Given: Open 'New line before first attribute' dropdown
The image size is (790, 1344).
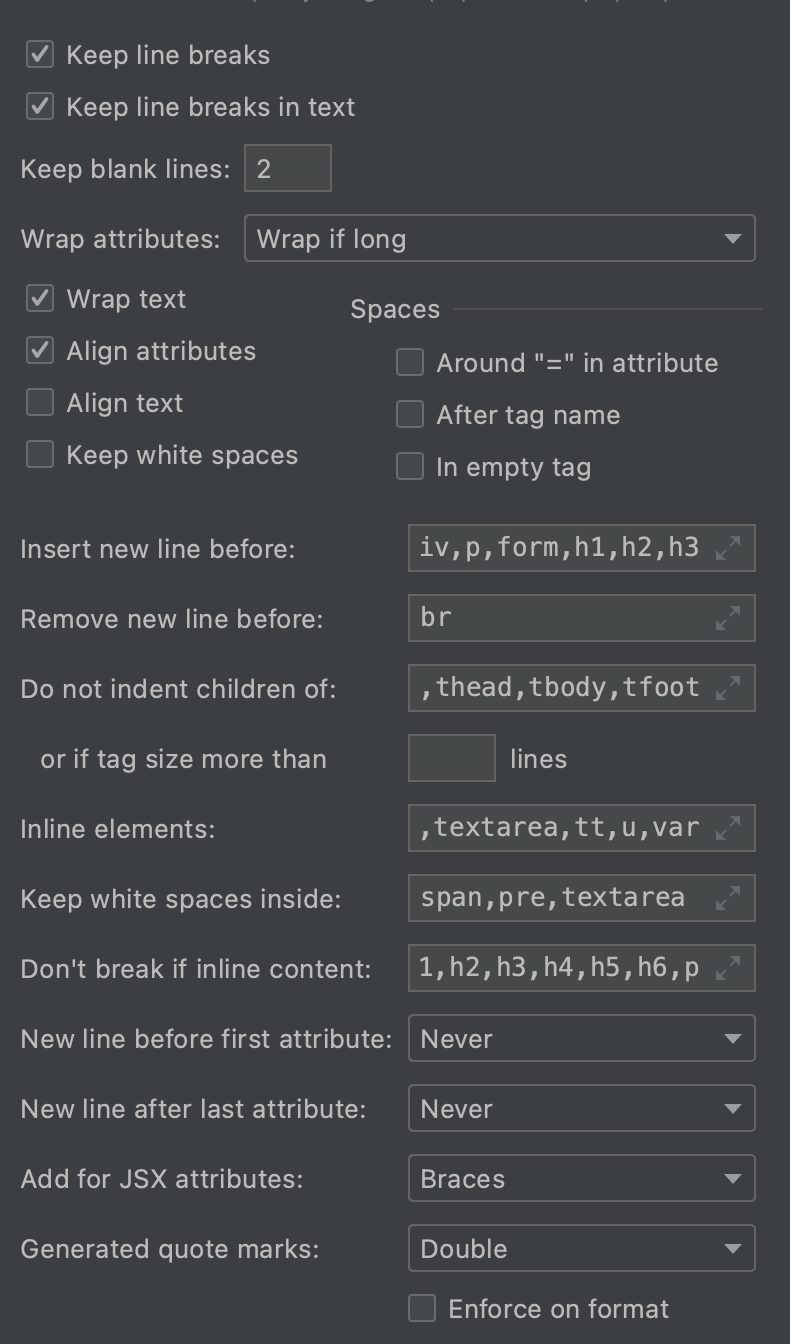Looking at the screenshot, I should (581, 1039).
